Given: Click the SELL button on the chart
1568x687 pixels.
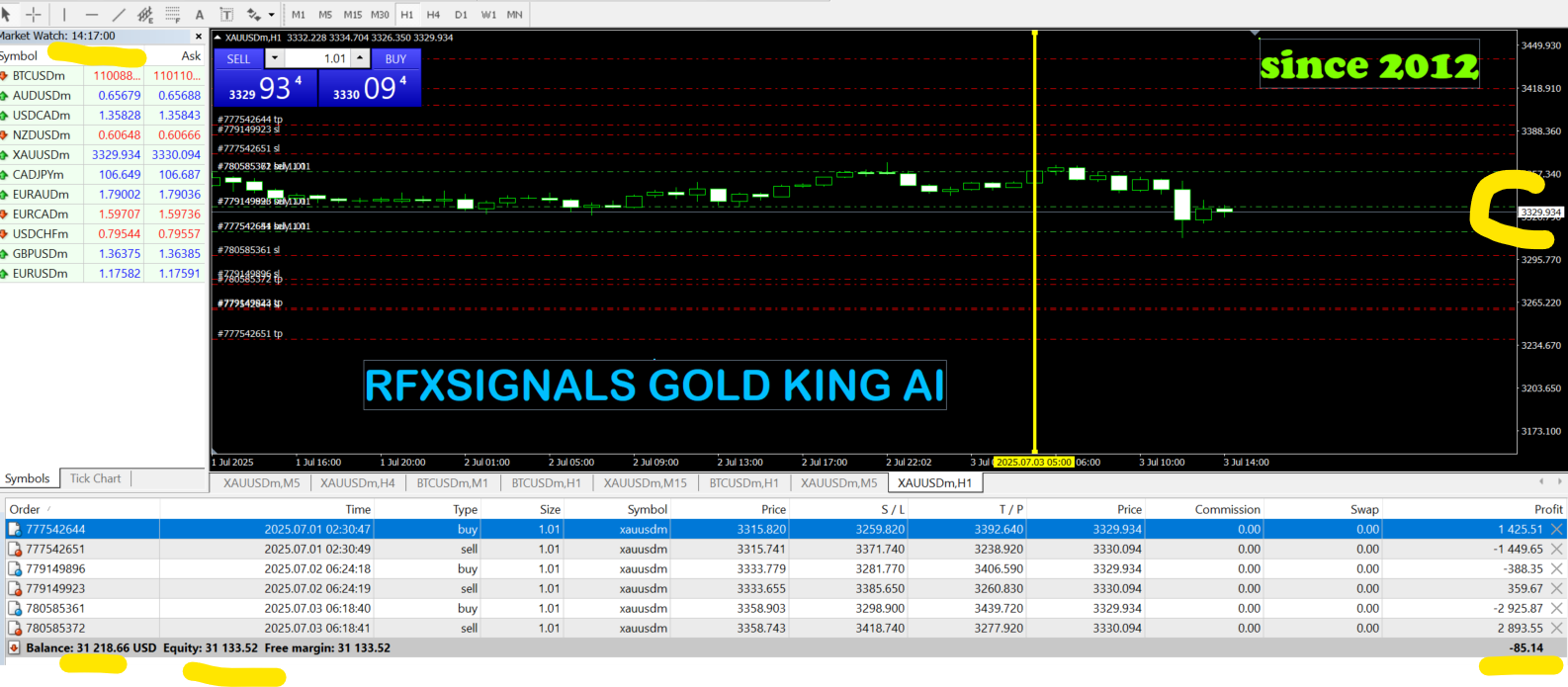Looking at the screenshot, I should pos(239,58).
